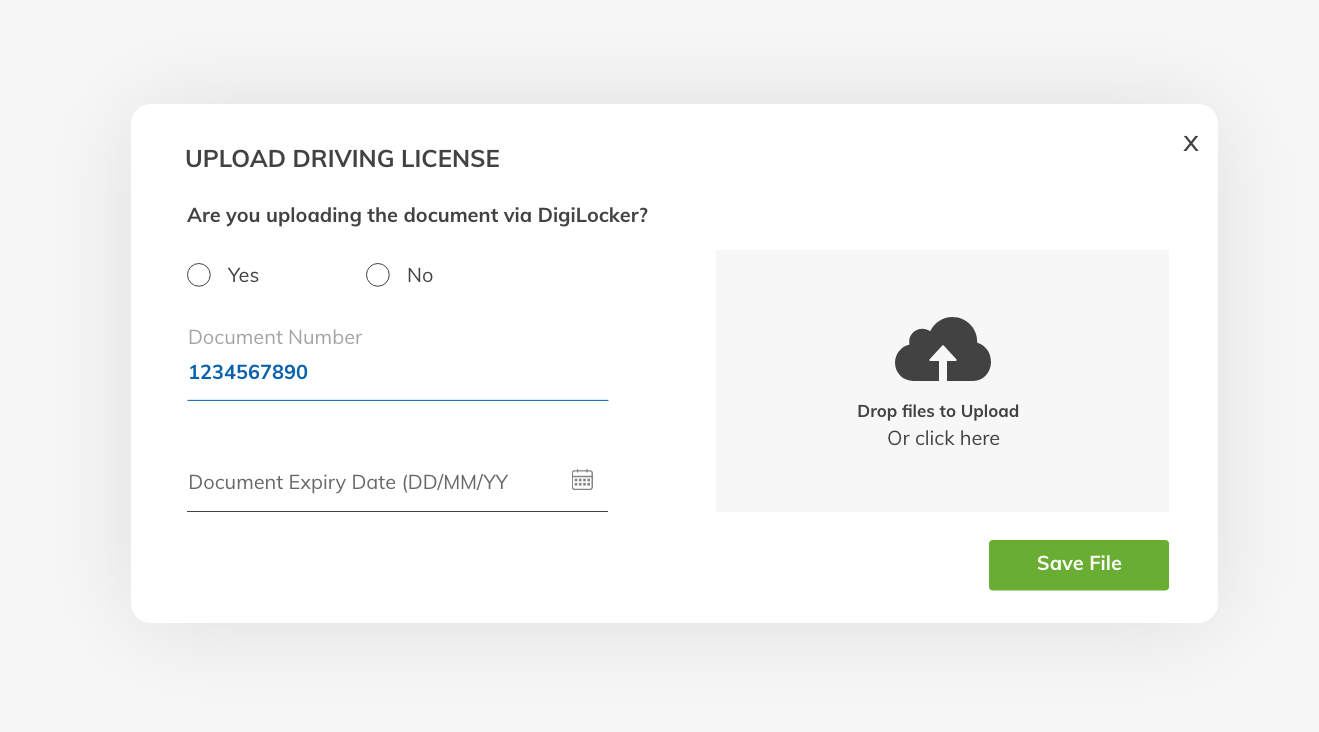This screenshot has width=1319, height=732.
Task: Select the Yes radio button
Action: tap(199, 275)
